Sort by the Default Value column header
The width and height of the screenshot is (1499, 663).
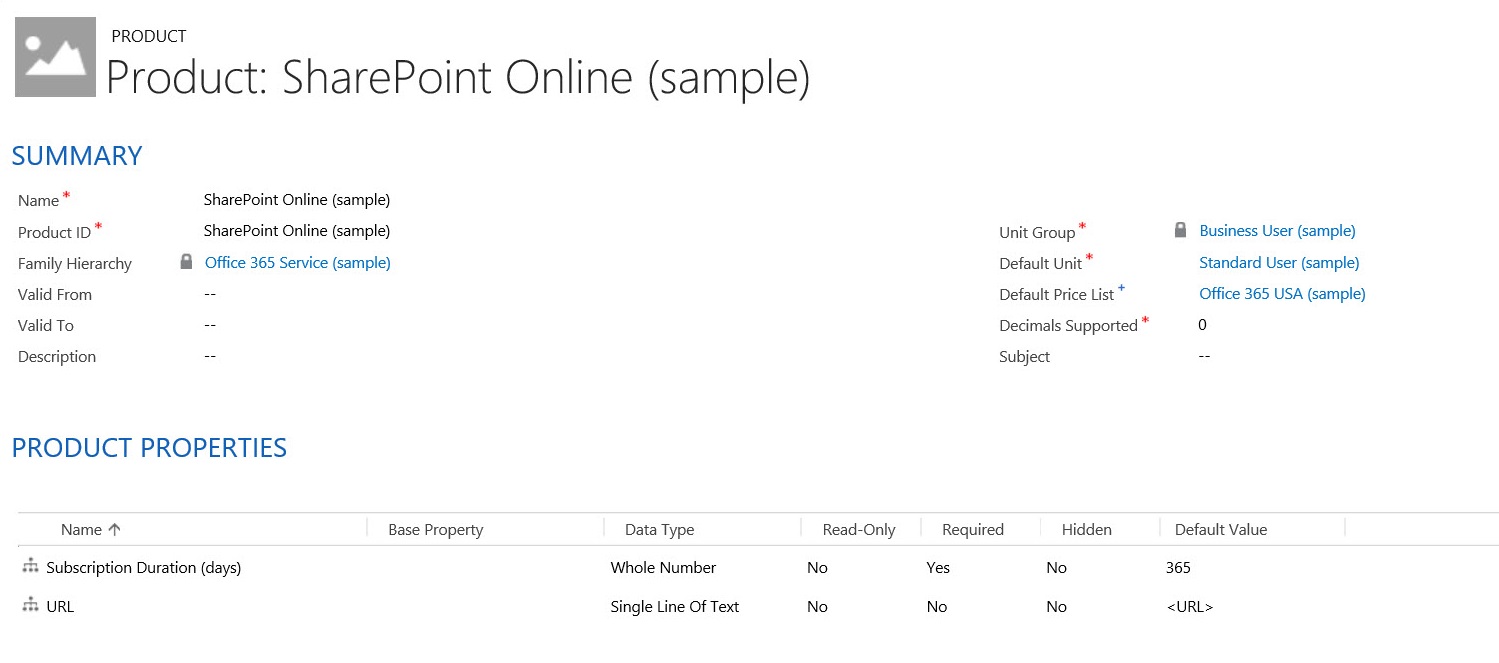pos(1220,530)
